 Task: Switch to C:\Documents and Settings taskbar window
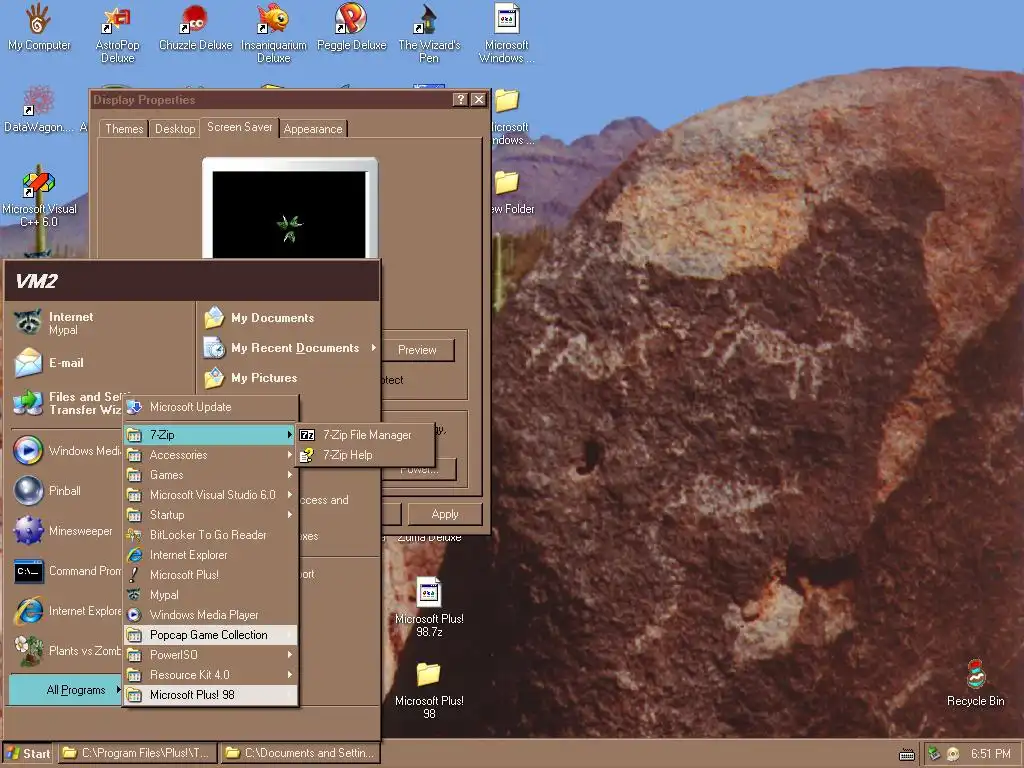coord(300,754)
